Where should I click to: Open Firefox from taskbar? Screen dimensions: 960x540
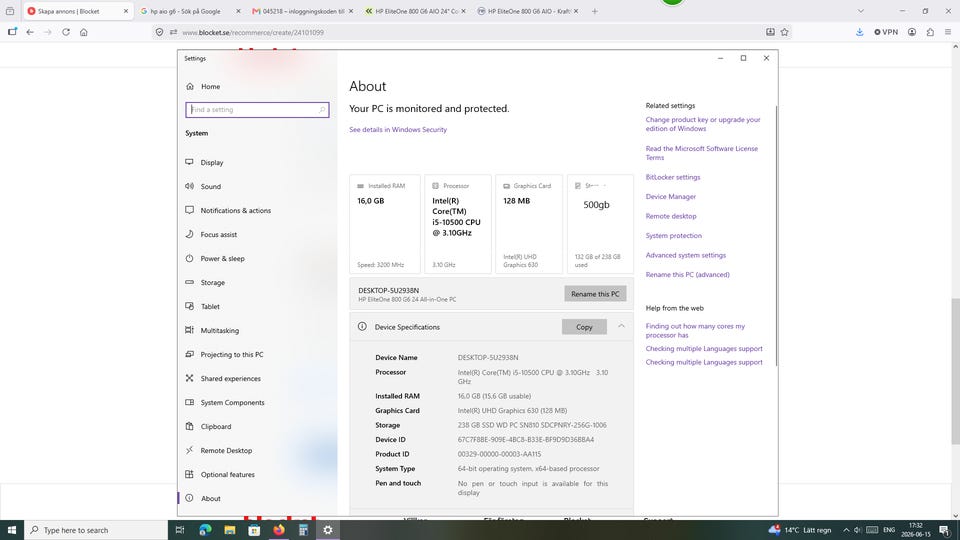(279, 530)
